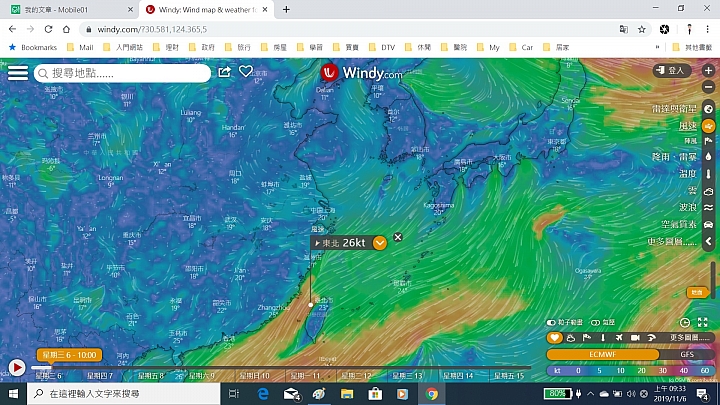
Task: Click the wind flag icon in bottom bar
Action: tap(587, 338)
